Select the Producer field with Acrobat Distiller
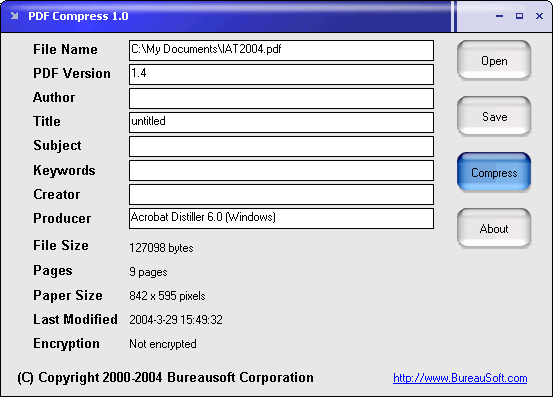Screen dimensions: 553x397 coord(281,218)
